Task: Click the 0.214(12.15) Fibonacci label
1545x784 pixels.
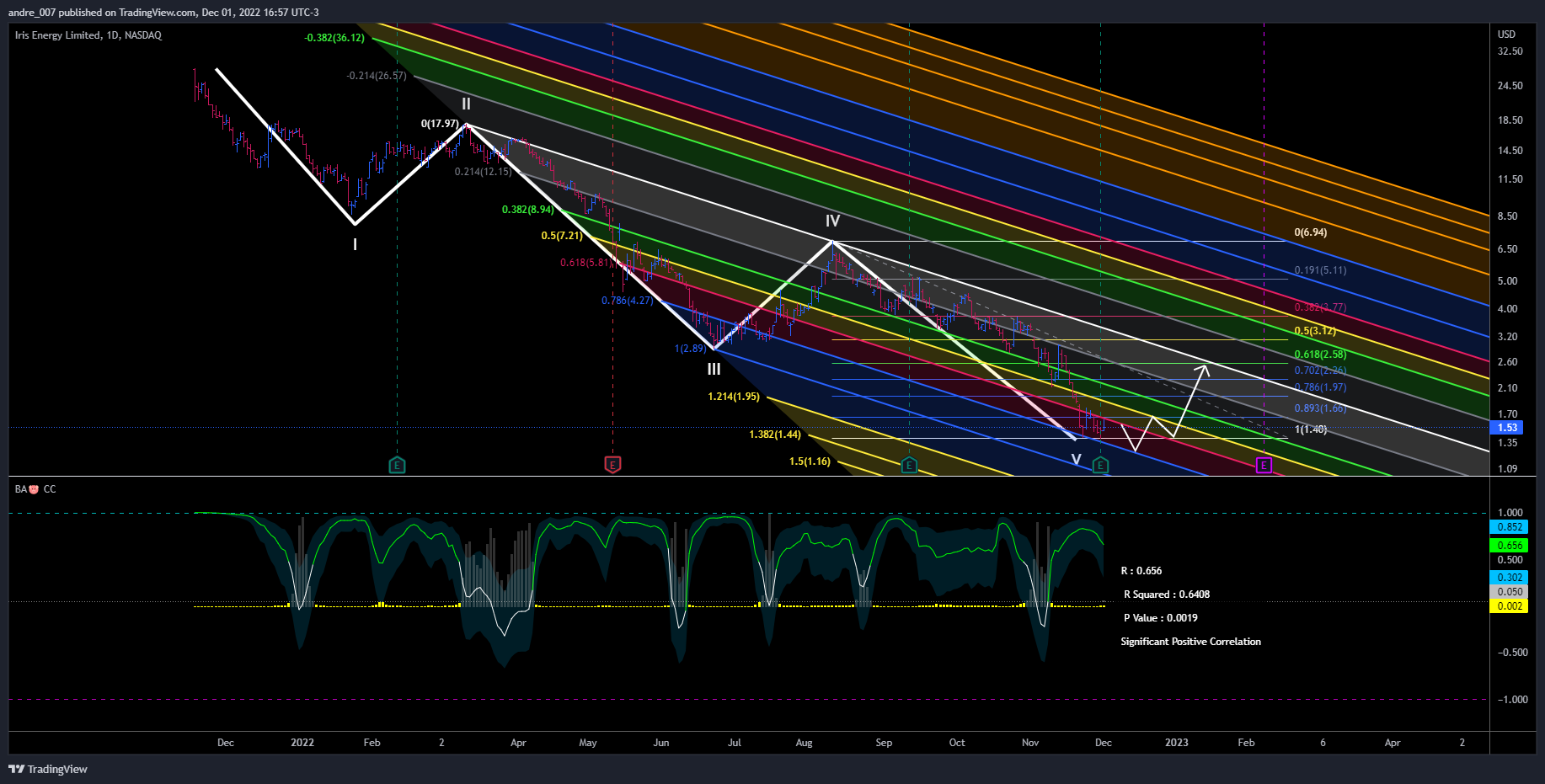Action: 483,172
